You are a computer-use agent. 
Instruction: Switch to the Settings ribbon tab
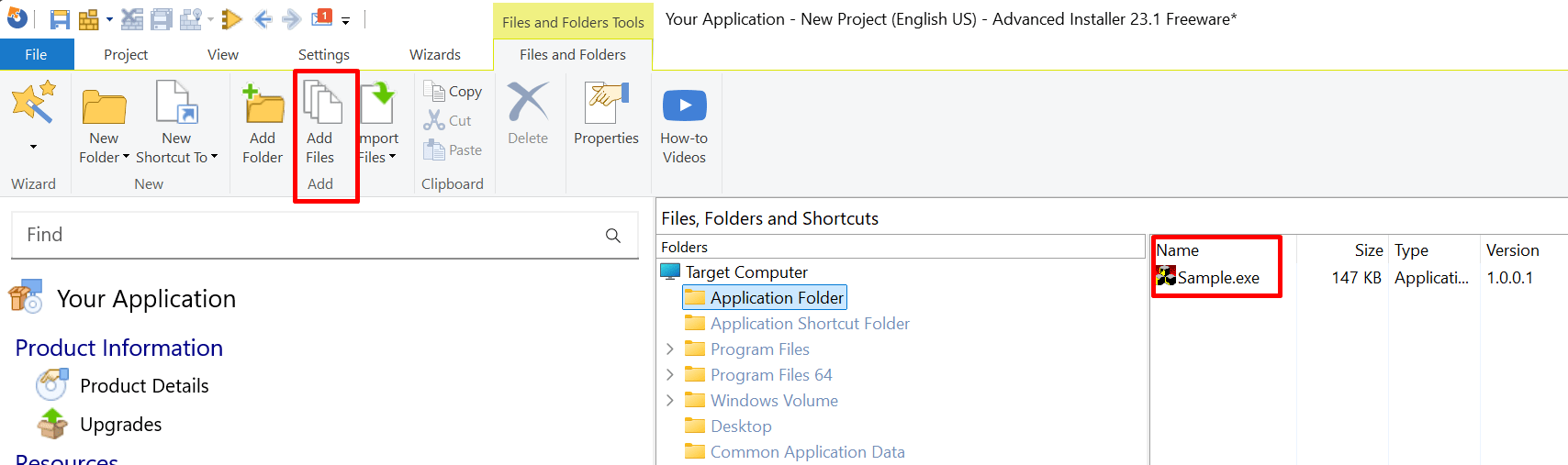tap(323, 54)
